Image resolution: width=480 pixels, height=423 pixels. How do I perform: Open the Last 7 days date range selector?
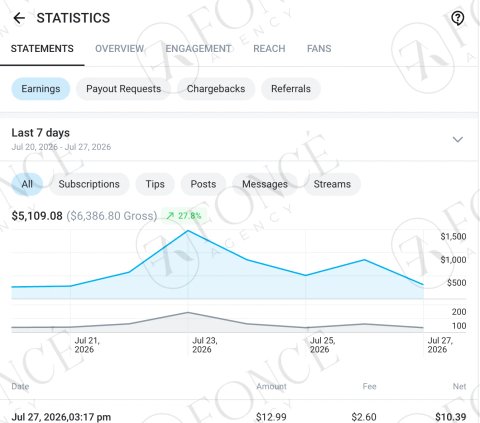pyautogui.click(x=239, y=139)
